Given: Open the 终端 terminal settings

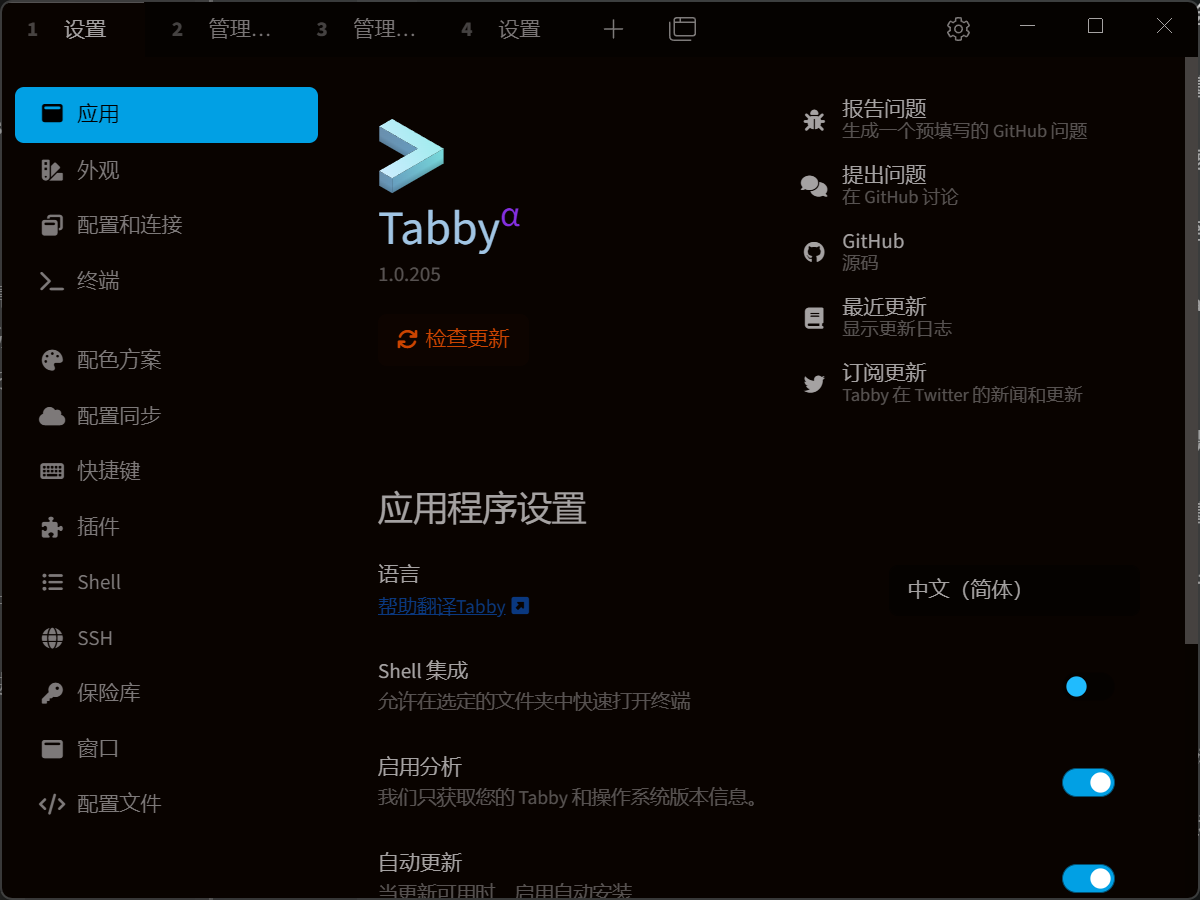Looking at the screenshot, I should click(166, 281).
